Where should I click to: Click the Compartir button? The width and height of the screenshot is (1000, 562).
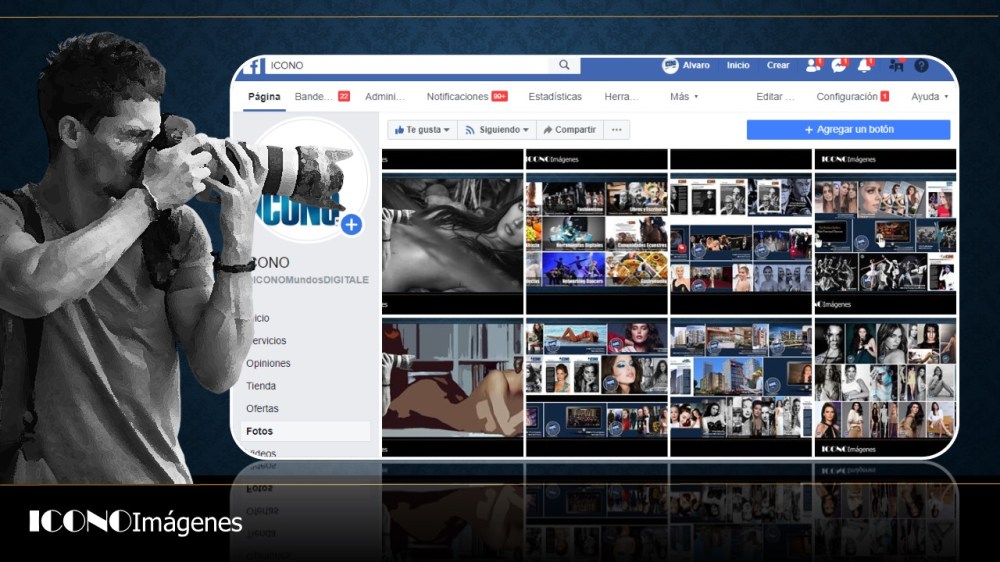click(569, 129)
